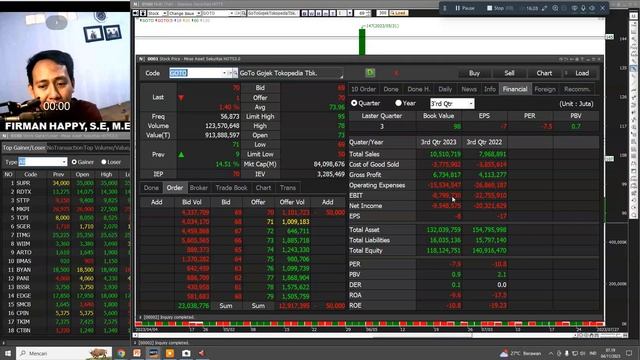Open the Info tab
Image resolution: width=640 pixels, height=360 pixels.
click(489, 89)
